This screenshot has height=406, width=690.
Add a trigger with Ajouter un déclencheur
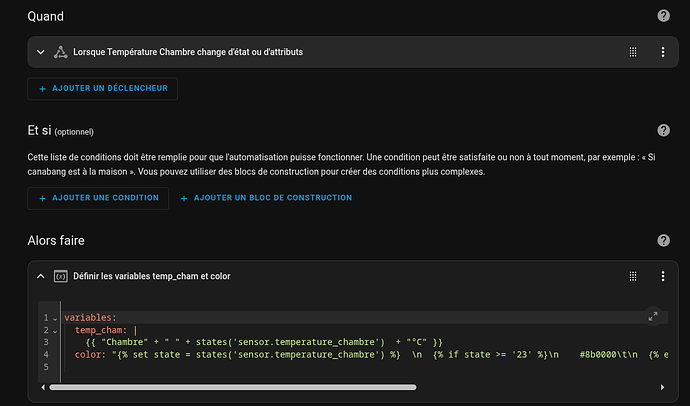pos(103,88)
